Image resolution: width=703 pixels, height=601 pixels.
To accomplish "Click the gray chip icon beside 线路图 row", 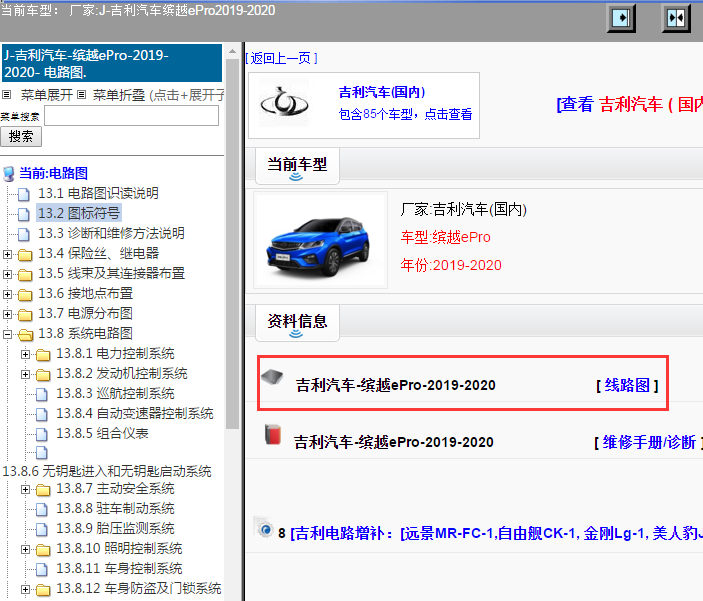I will coord(272,377).
